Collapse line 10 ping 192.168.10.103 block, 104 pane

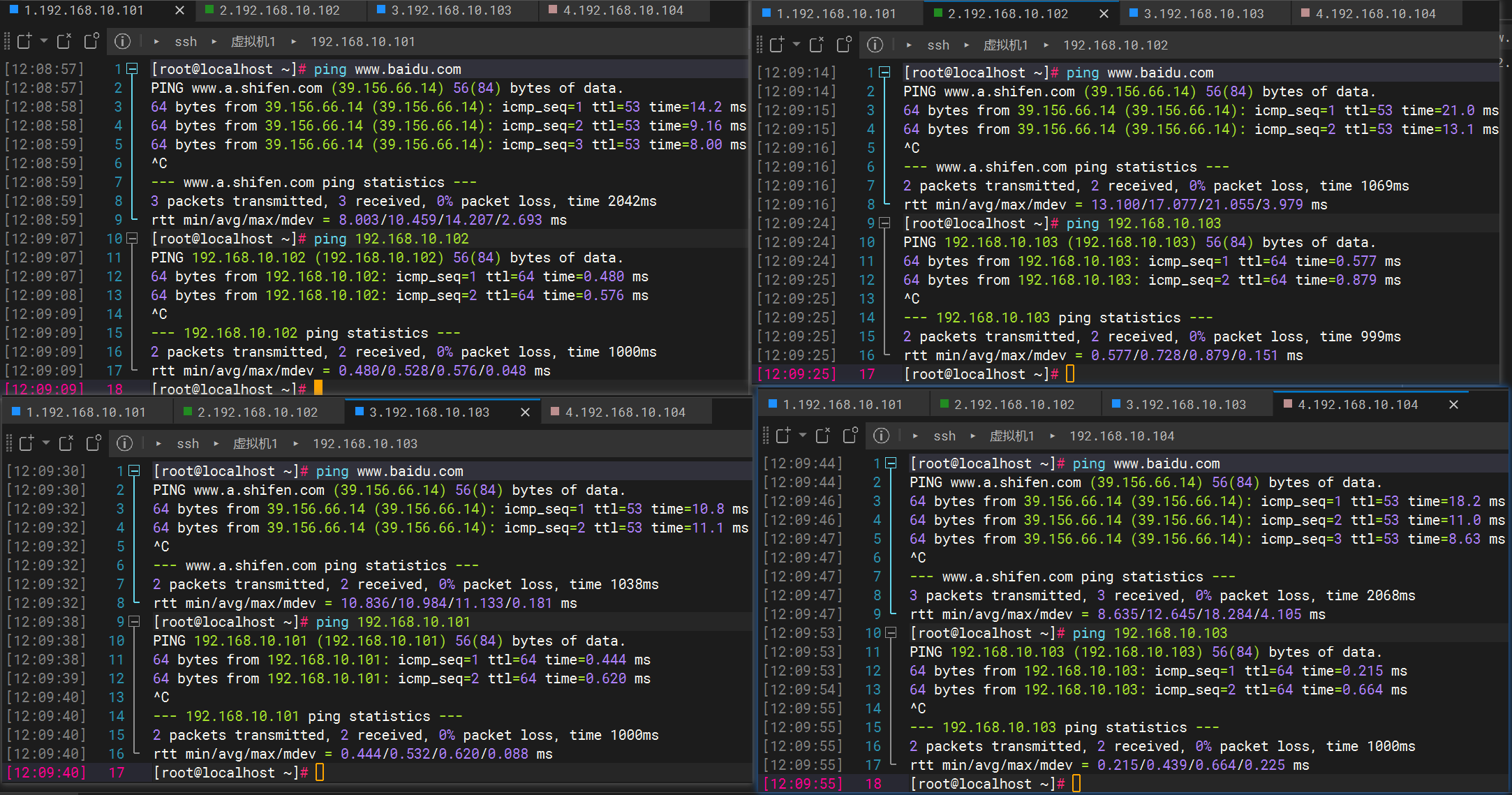891,633
